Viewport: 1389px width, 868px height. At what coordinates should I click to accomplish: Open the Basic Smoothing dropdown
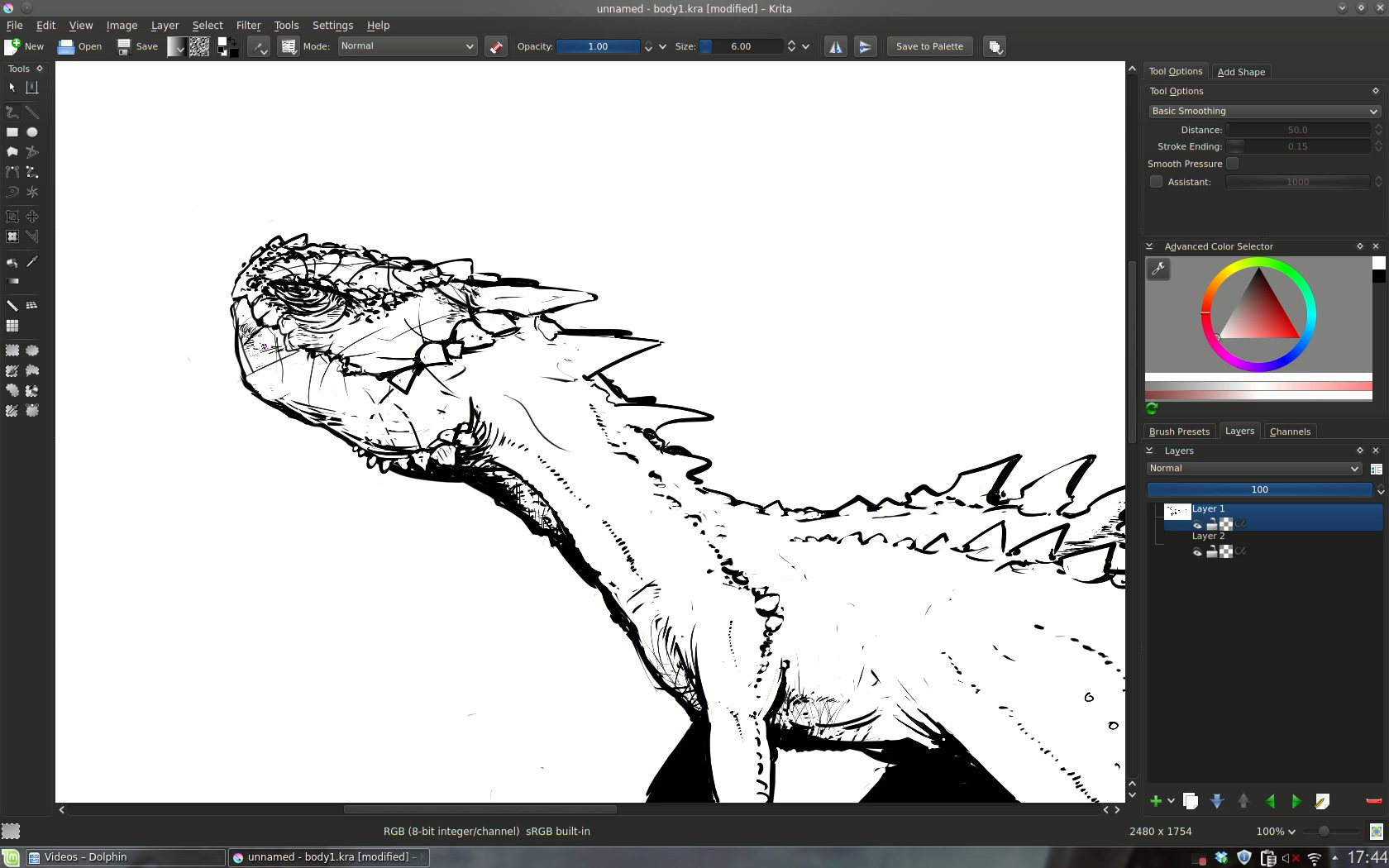(x=1263, y=111)
